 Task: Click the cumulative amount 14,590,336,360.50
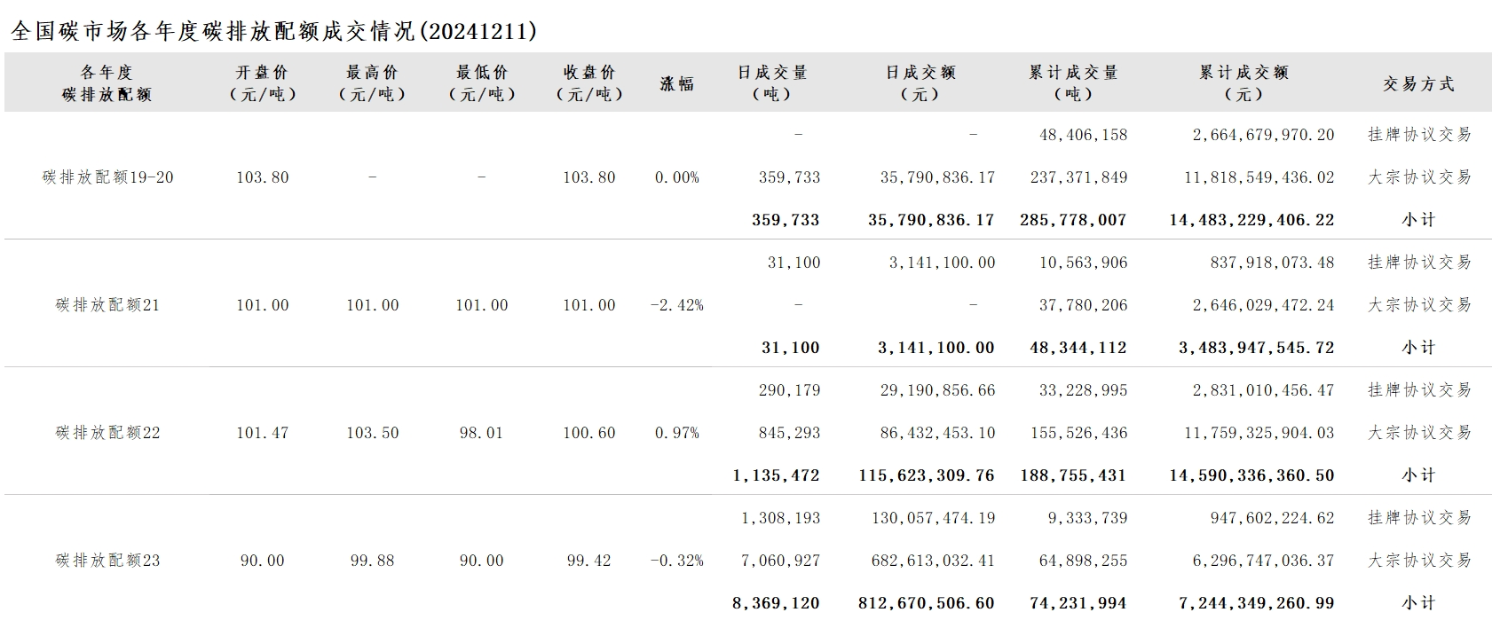pos(1251,475)
